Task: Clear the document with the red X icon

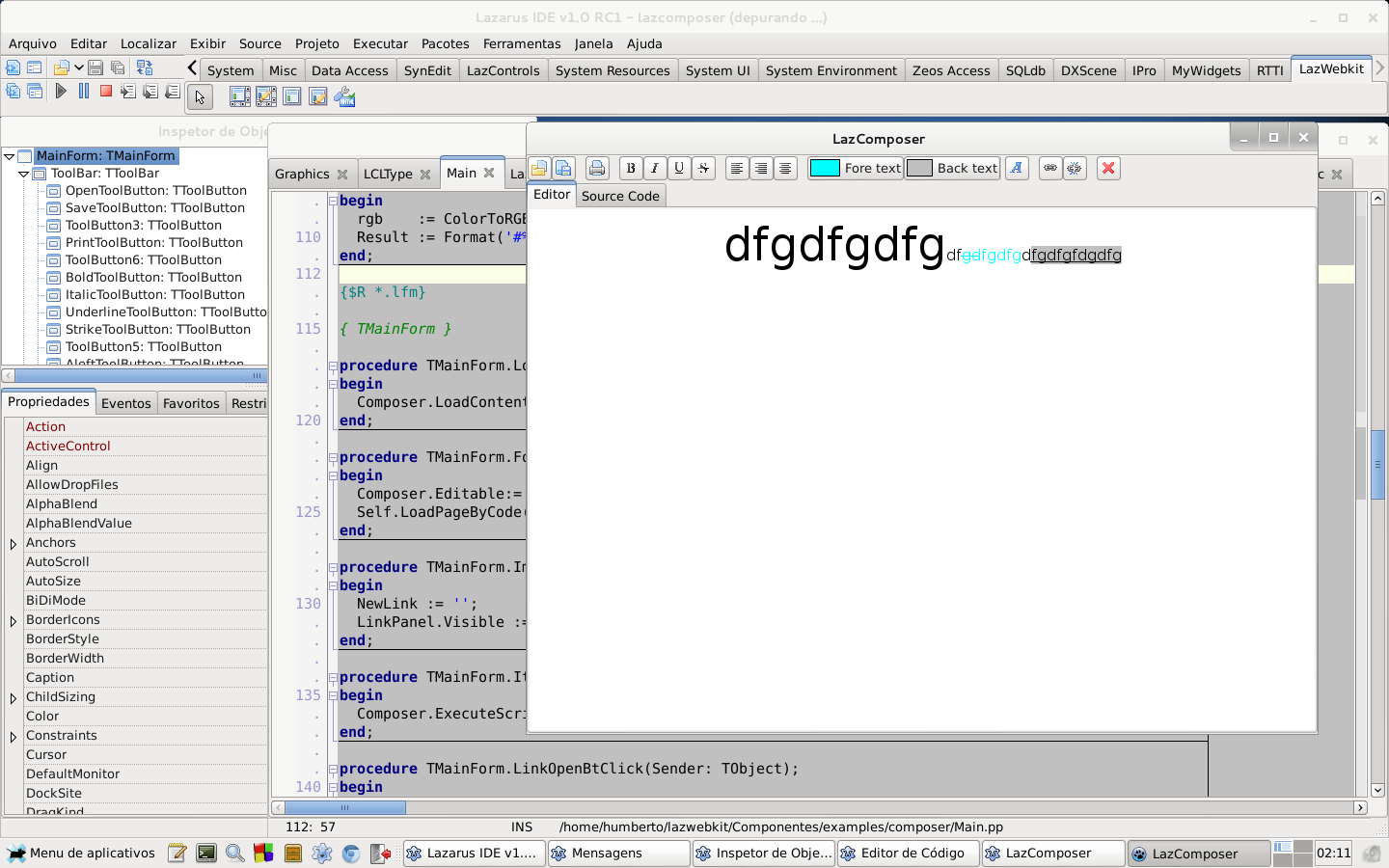Action: [x=1107, y=168]
